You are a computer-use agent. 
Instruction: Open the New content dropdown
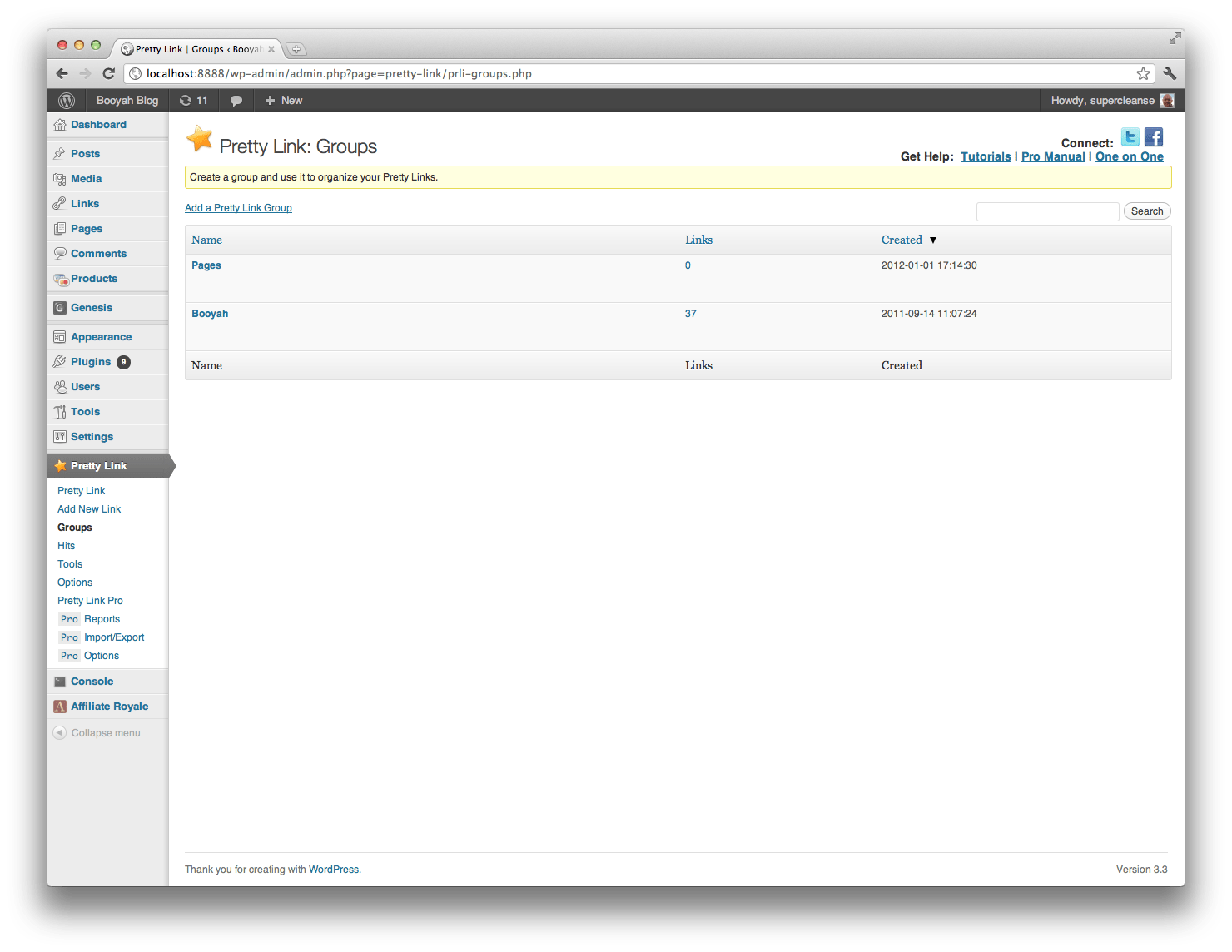pyautogui.click(x=284, y=101)
